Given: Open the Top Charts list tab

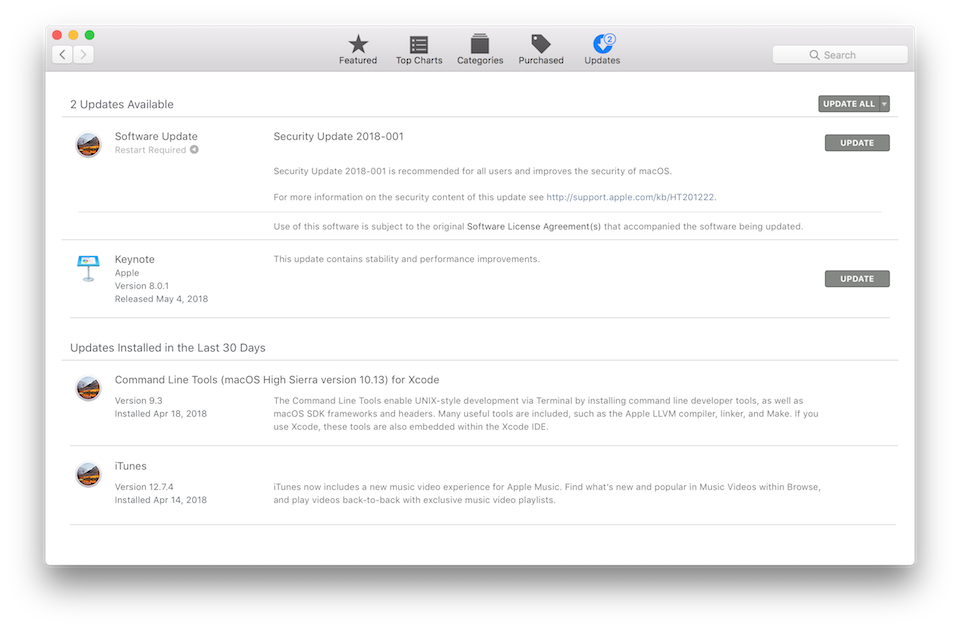Looking at the screenshot, I should pos(419,50).
